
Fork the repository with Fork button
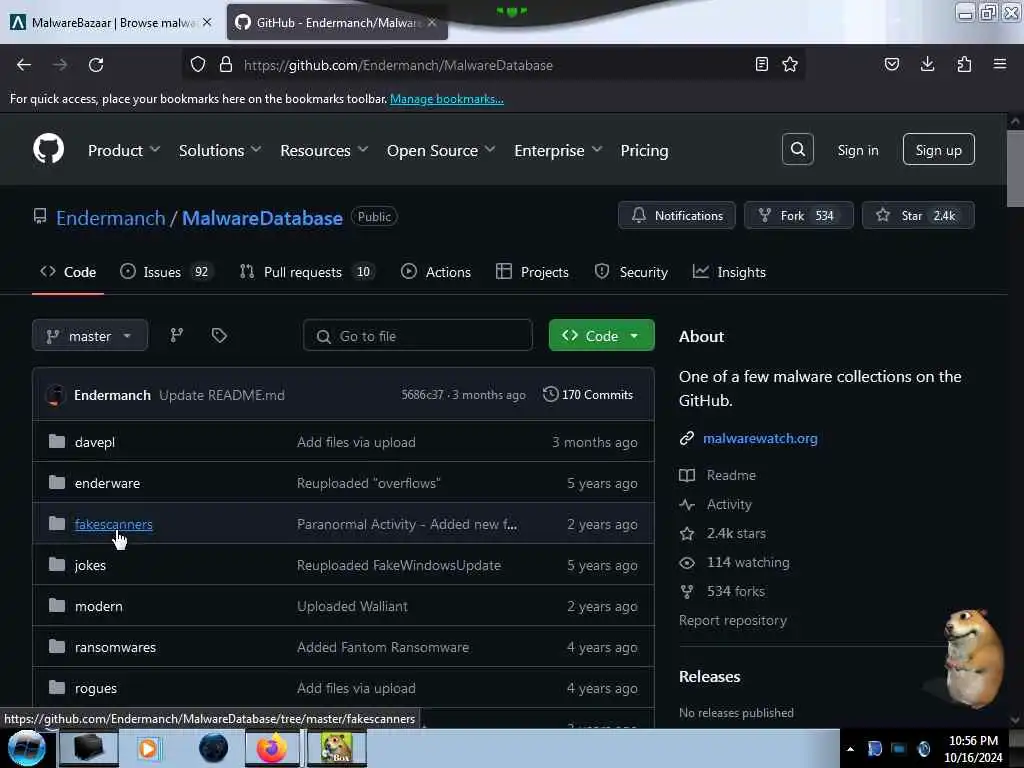(x=799, y=216)
